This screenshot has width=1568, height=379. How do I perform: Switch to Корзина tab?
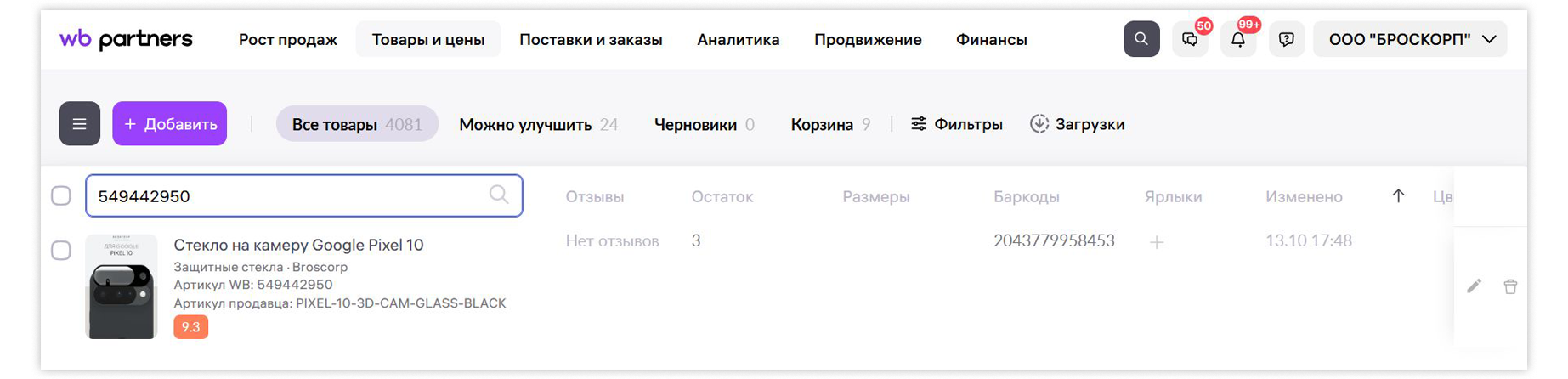click(x=830, y=125)
